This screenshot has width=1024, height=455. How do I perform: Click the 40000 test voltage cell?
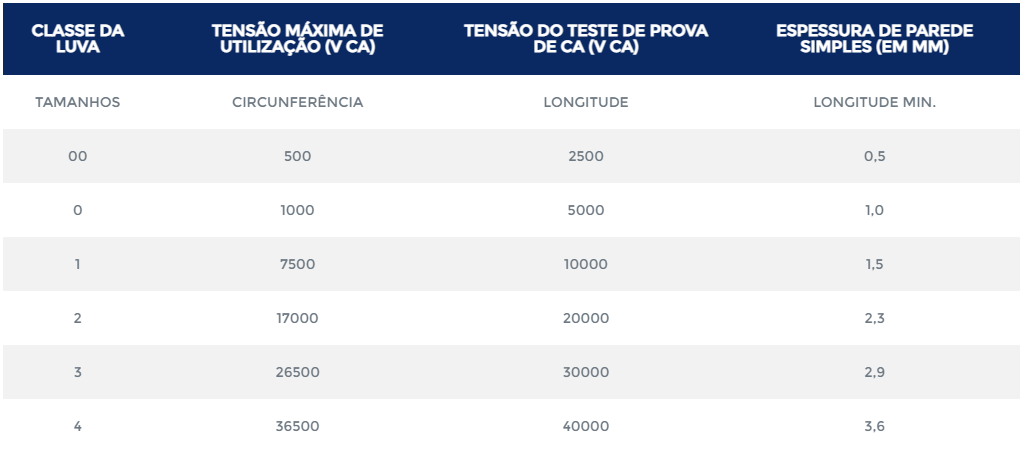pyautogui.click(x=586, y=426)
